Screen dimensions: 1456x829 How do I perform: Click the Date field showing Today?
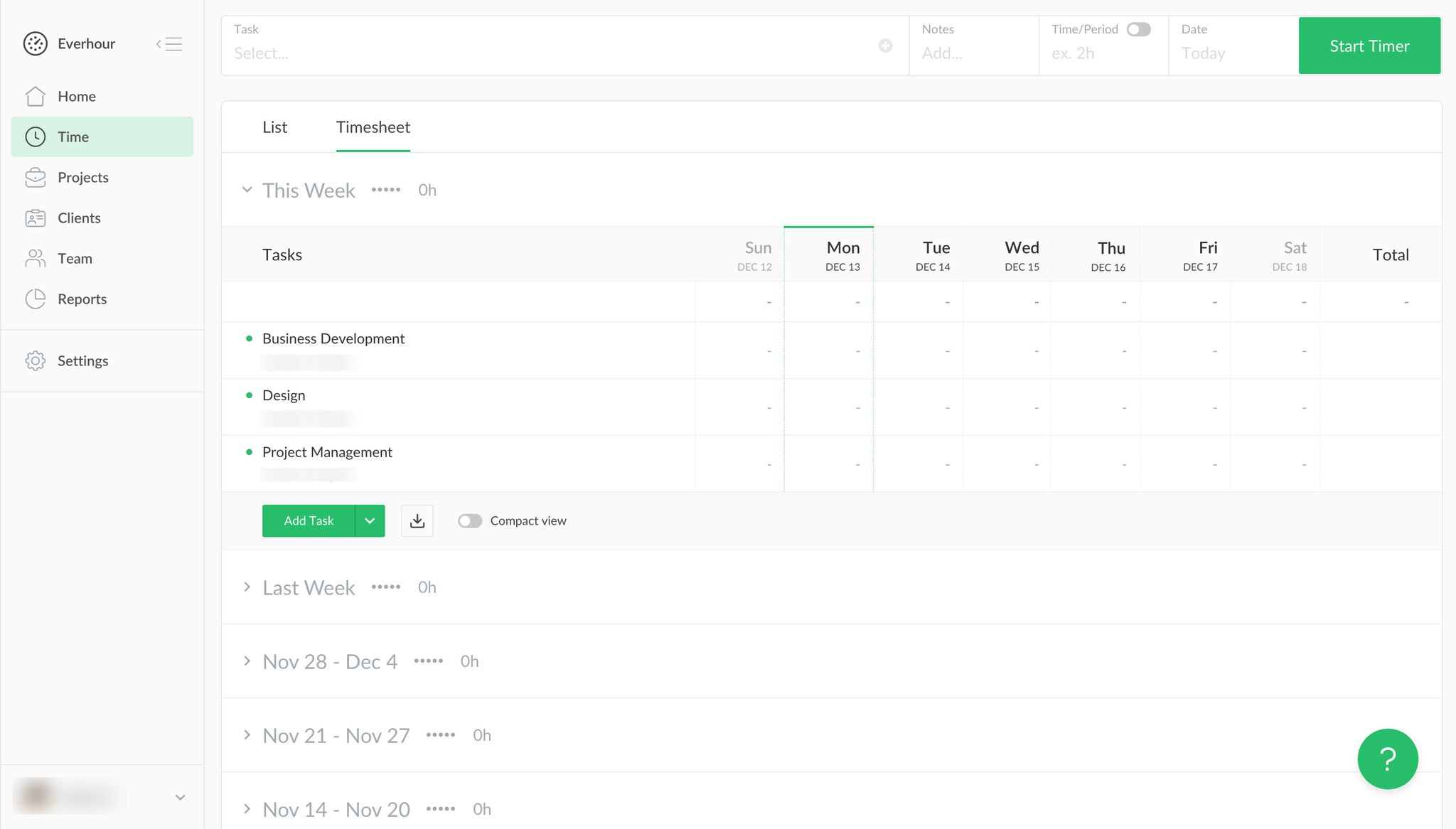(x=1204, y=53)
